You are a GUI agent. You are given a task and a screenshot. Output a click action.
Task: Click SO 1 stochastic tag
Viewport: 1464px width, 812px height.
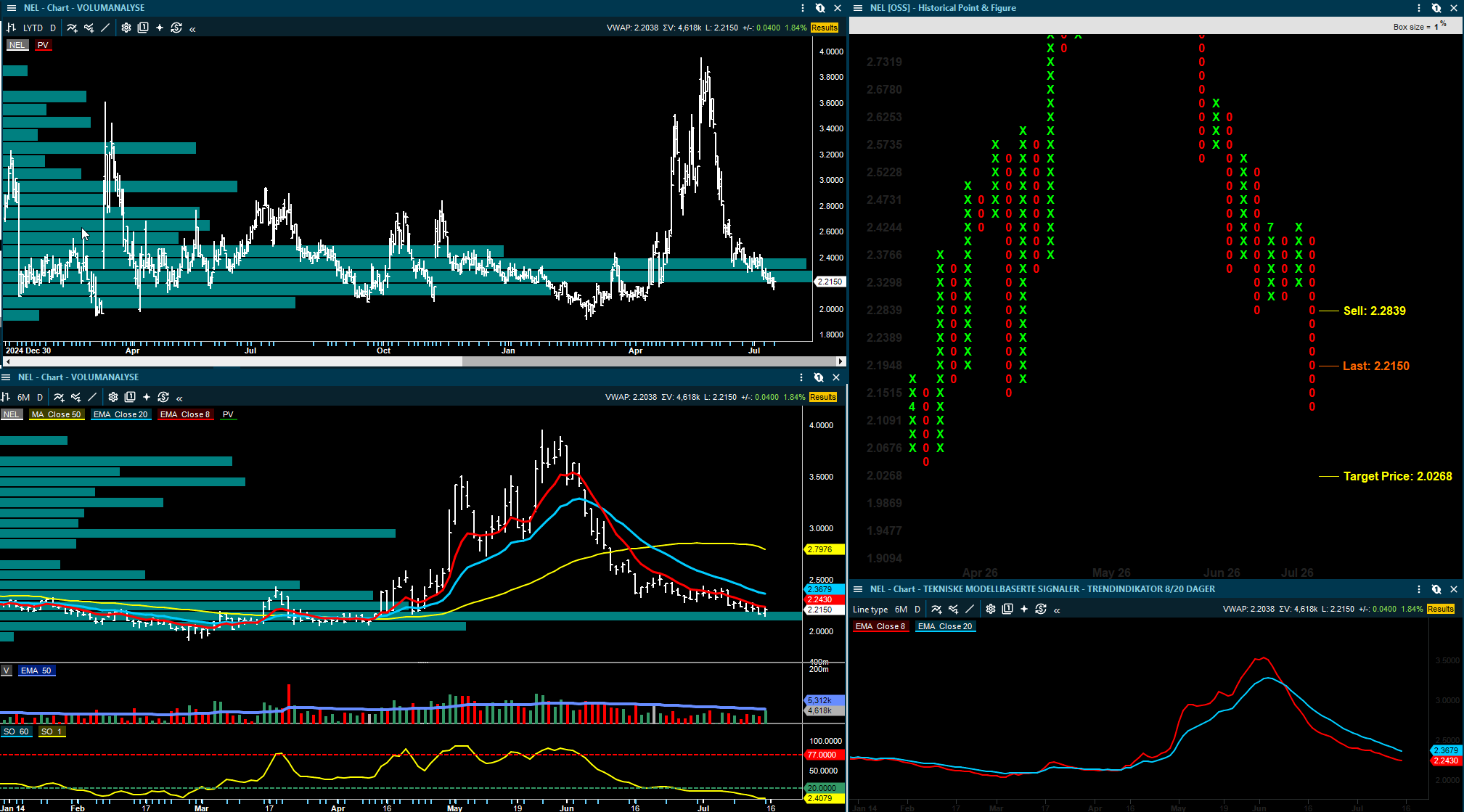pos(52,731)
